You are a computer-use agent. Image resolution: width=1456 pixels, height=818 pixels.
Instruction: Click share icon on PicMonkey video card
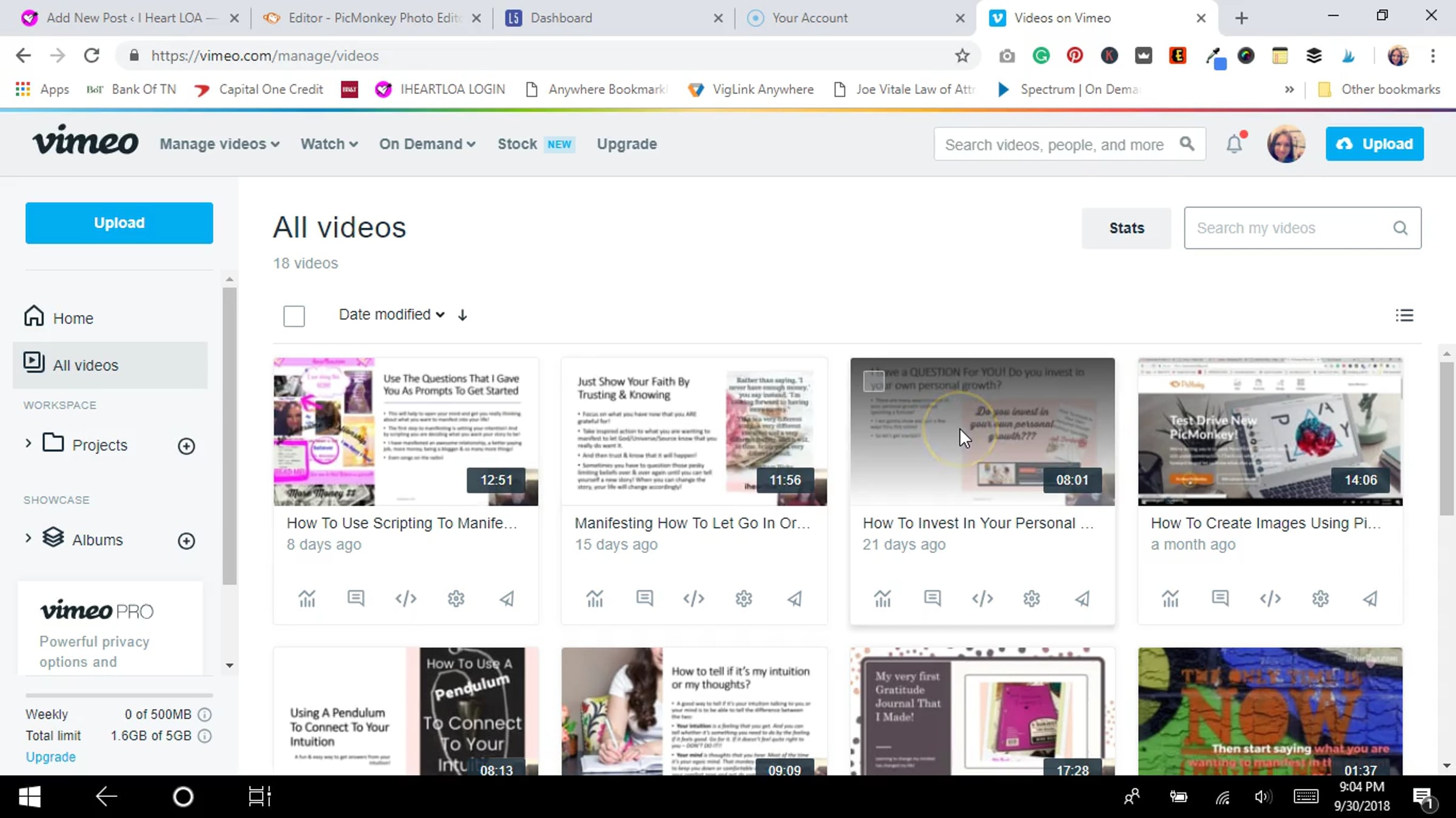pos(1370,598)
